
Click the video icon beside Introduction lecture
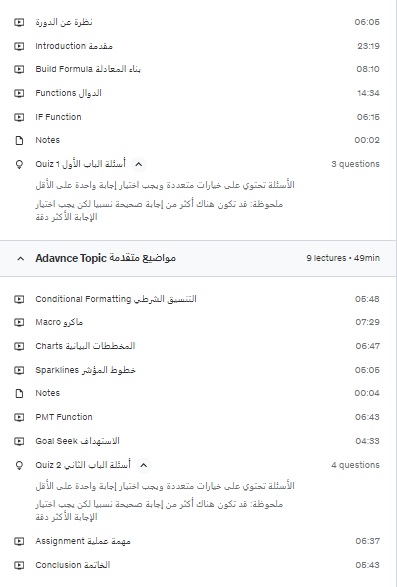click(x=19, y=46)
